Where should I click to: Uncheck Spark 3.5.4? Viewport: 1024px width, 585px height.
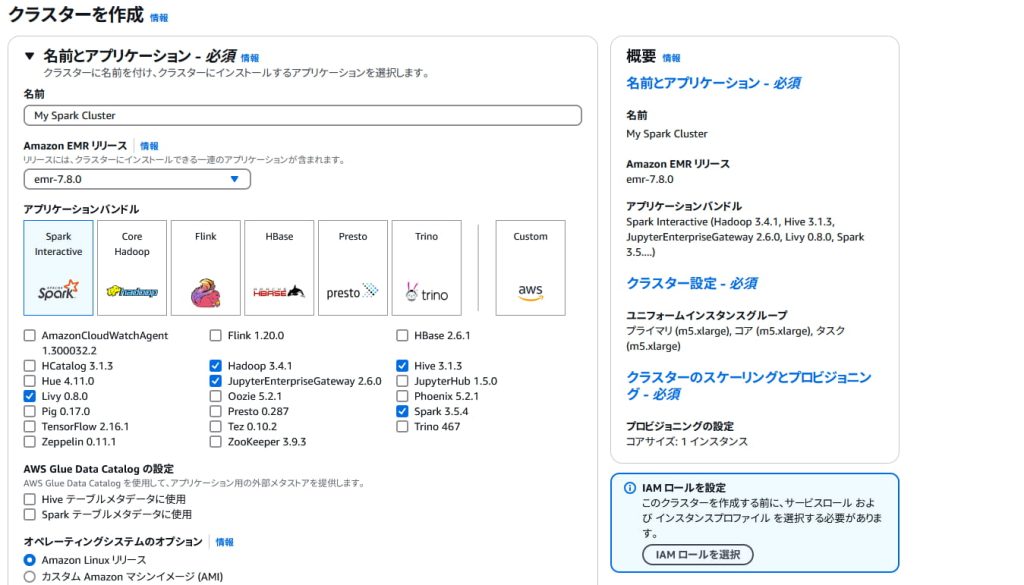[402, 411]
